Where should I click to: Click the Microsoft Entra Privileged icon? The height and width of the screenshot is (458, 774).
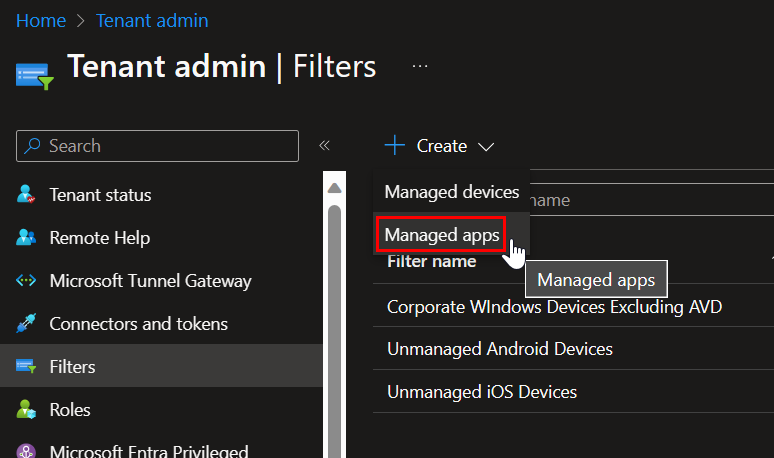pyautogui.click(x=27, y=452)
